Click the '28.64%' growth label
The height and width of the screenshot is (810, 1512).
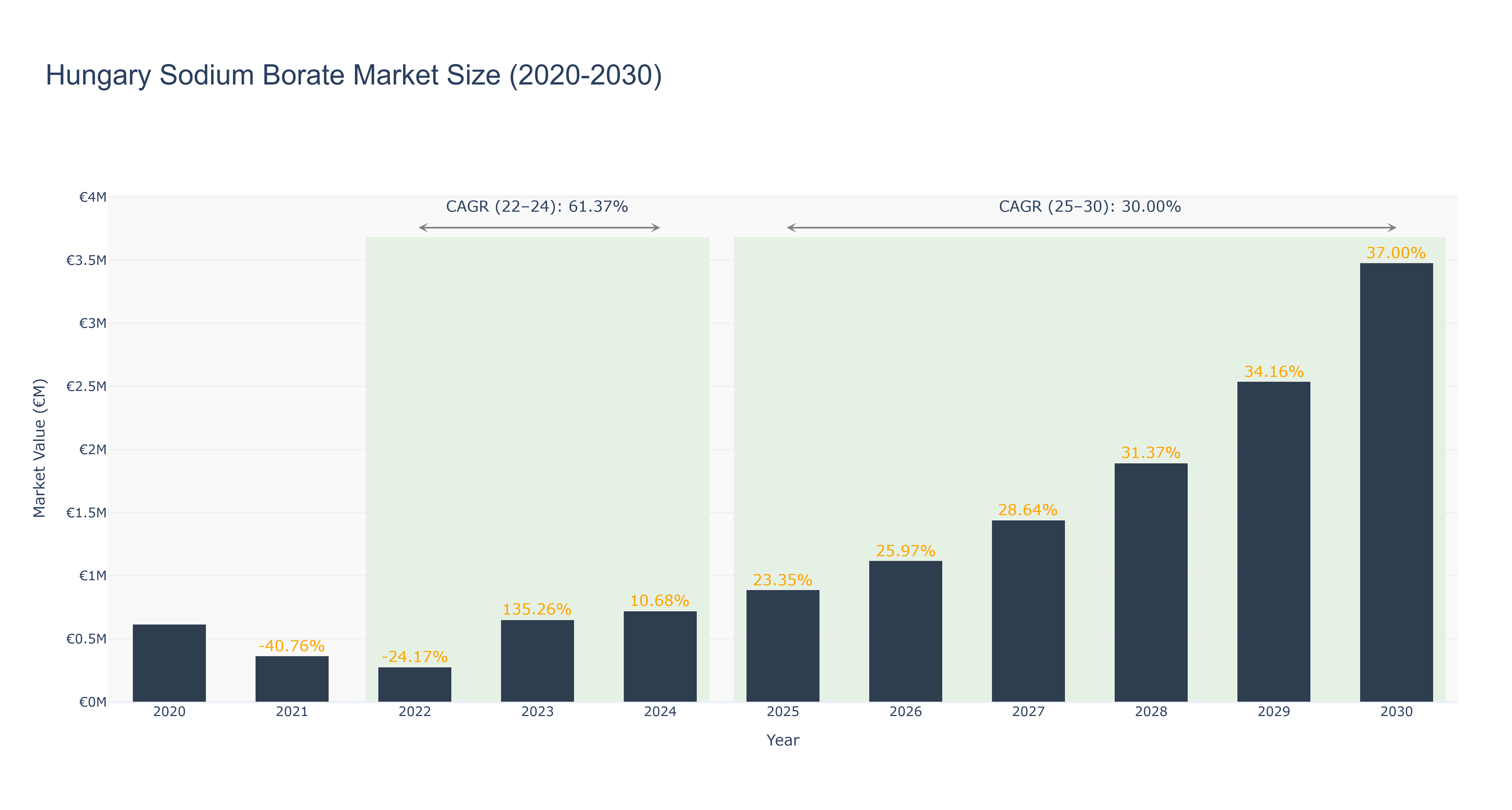[x=1028, y=509]
